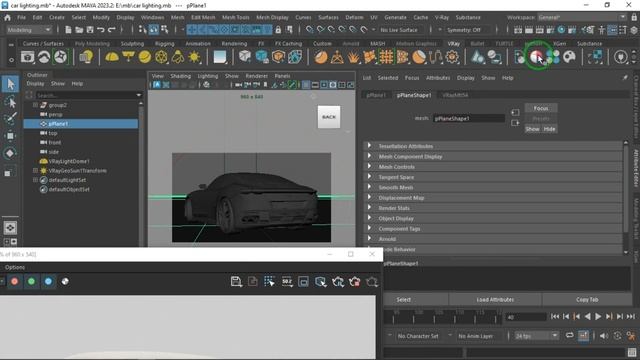Click the undo arrow in status line
Viewport: 640px width, 360px height.
100,30
